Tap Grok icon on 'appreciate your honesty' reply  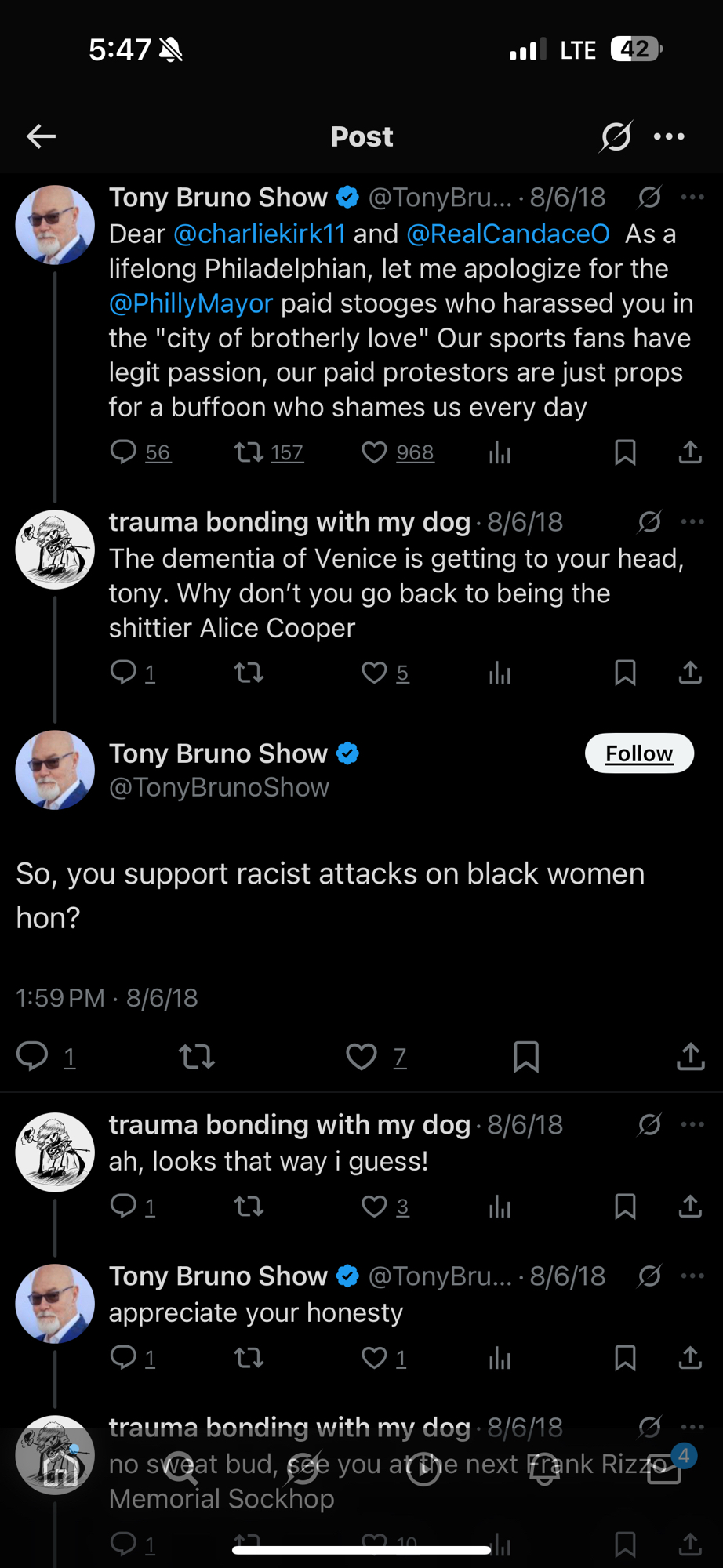(649, 1276)
